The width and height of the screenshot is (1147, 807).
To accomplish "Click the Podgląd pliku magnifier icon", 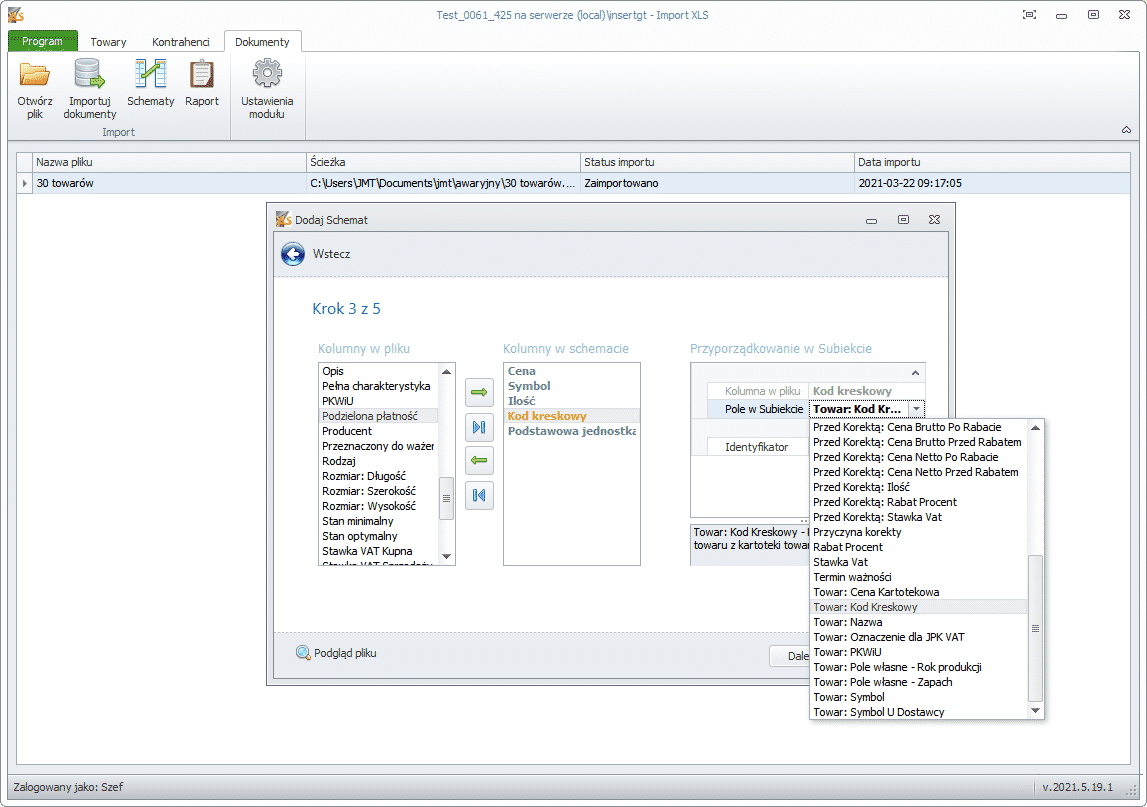I will coord(303,653).
